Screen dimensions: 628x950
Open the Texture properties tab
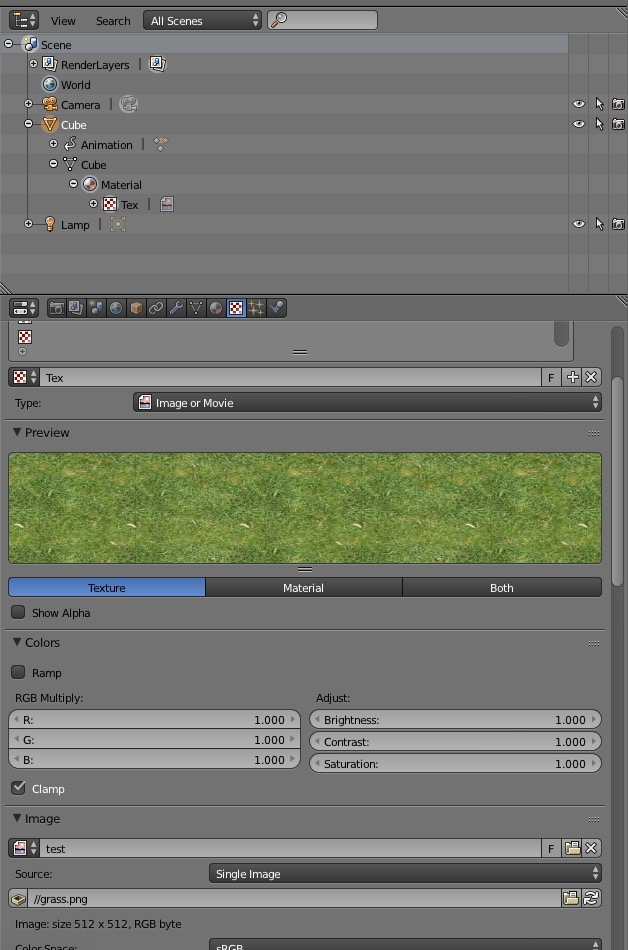236,308
